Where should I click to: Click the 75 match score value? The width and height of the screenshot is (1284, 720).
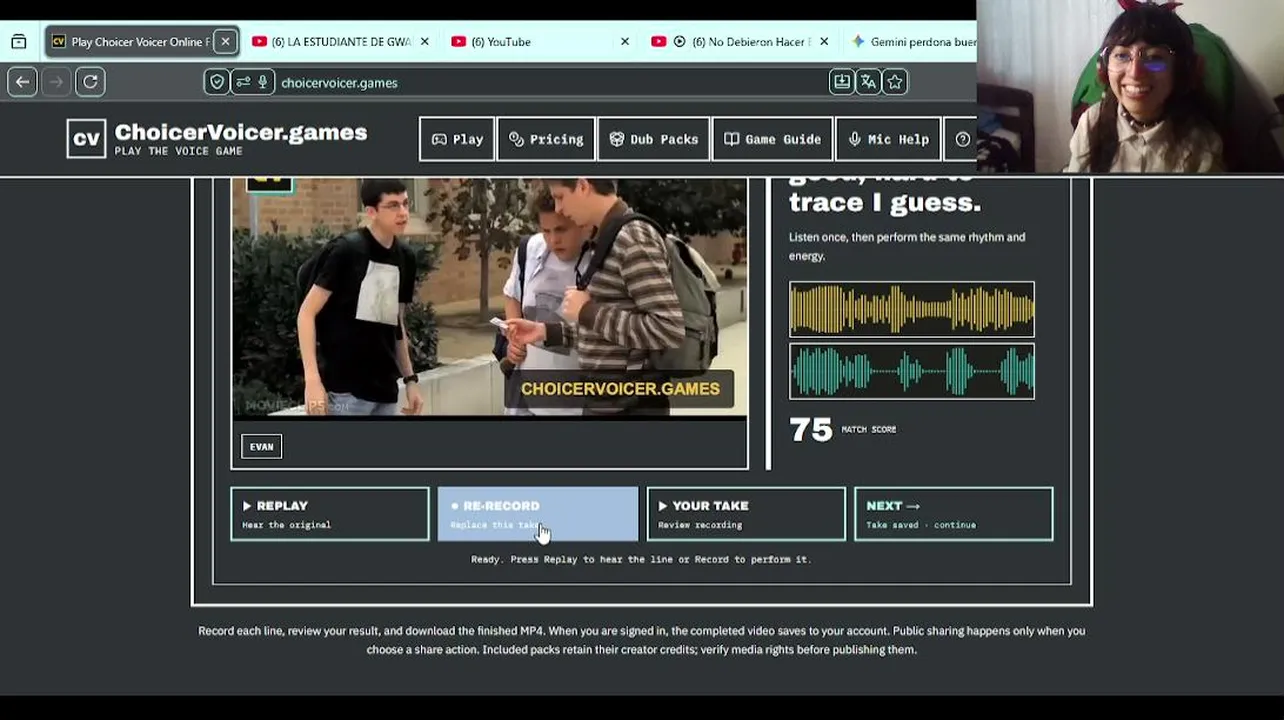[811, 430]
